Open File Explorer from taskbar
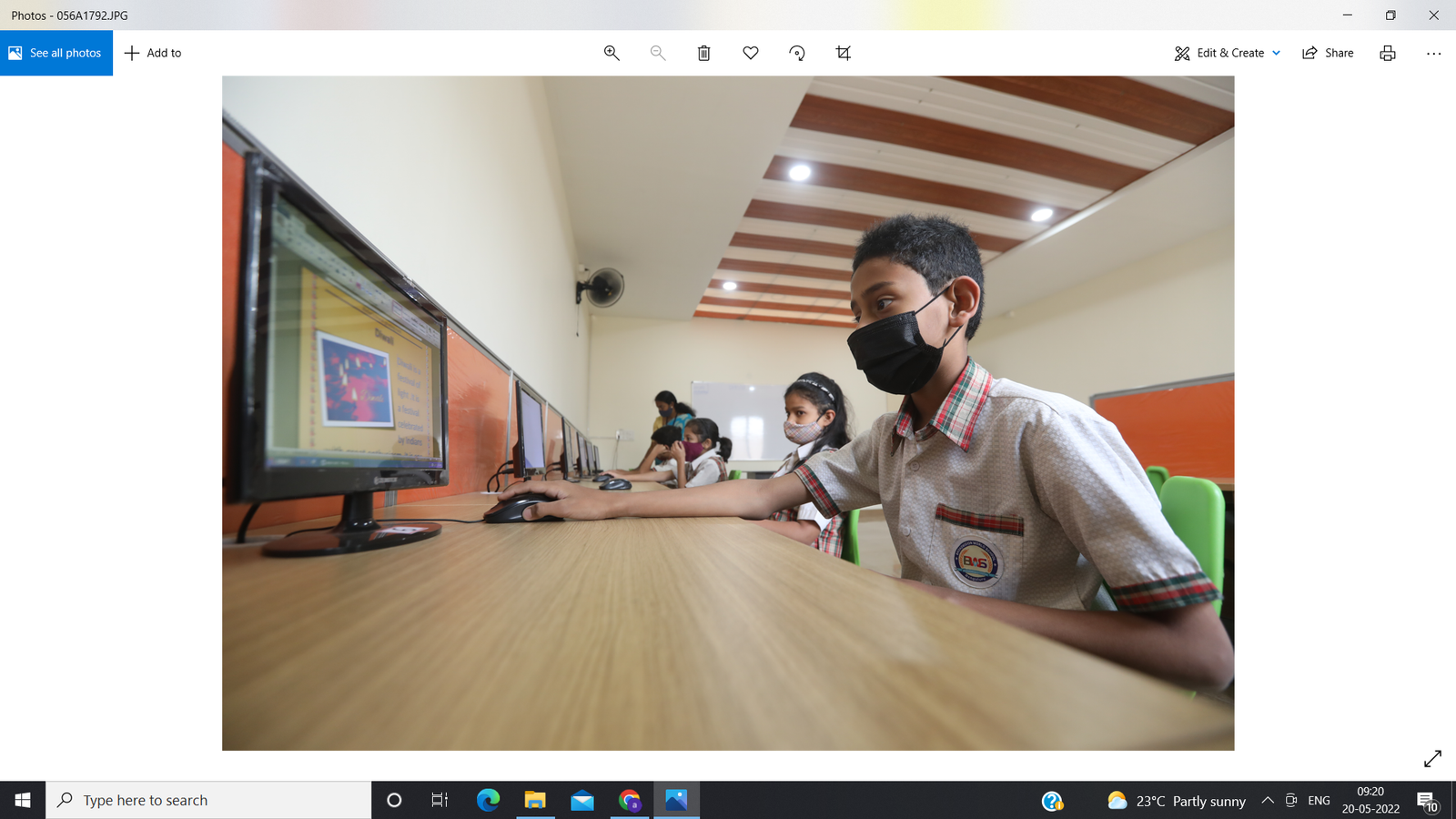1456x819 pixels. pos(535,800)
